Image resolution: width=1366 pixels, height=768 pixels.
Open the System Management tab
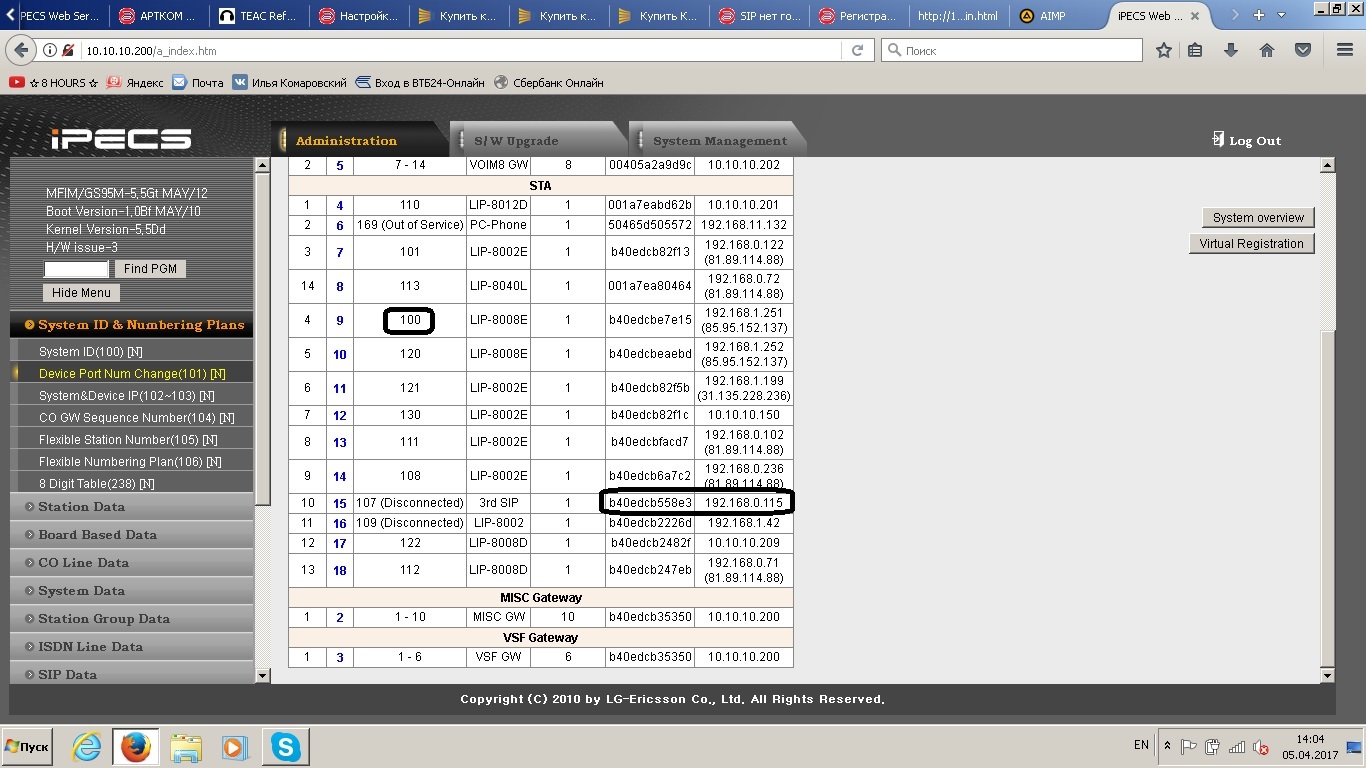point(719,141)
